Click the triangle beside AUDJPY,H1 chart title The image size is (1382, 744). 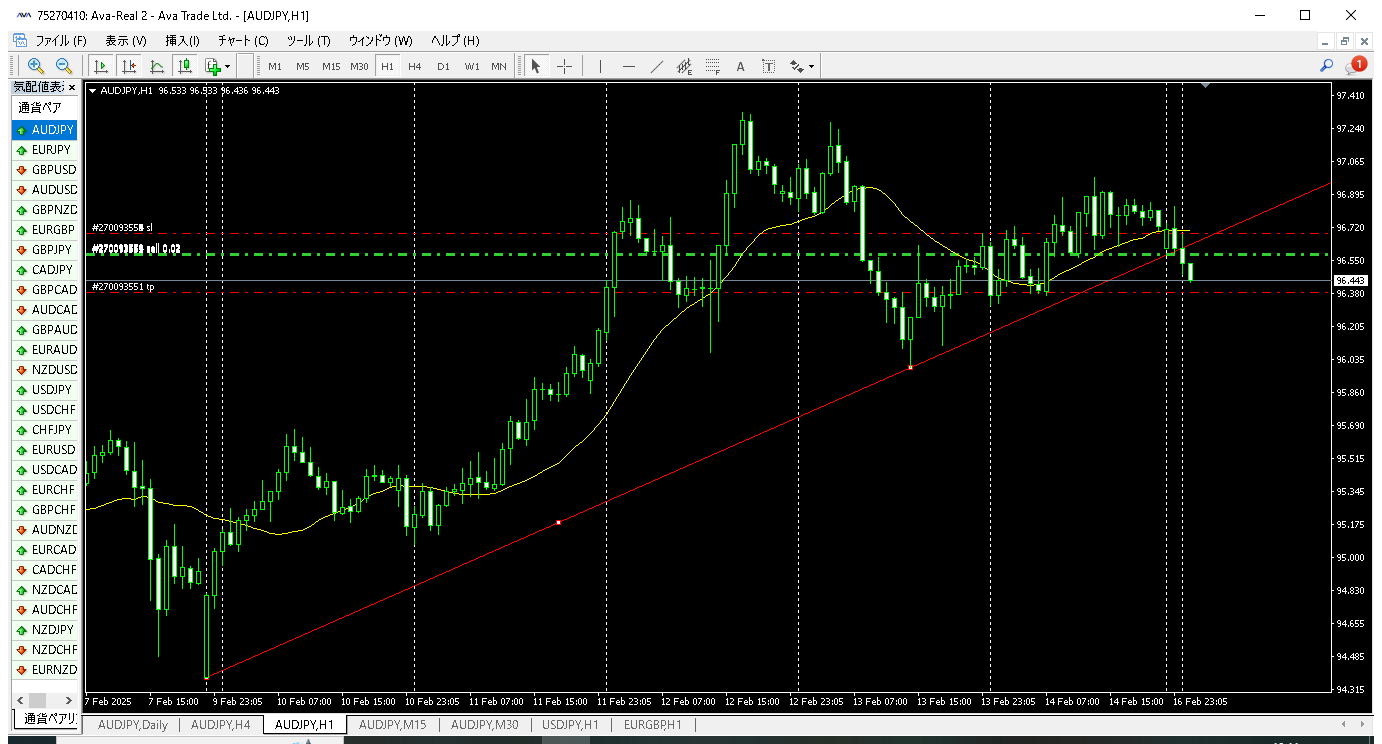[x=93, y=90]
